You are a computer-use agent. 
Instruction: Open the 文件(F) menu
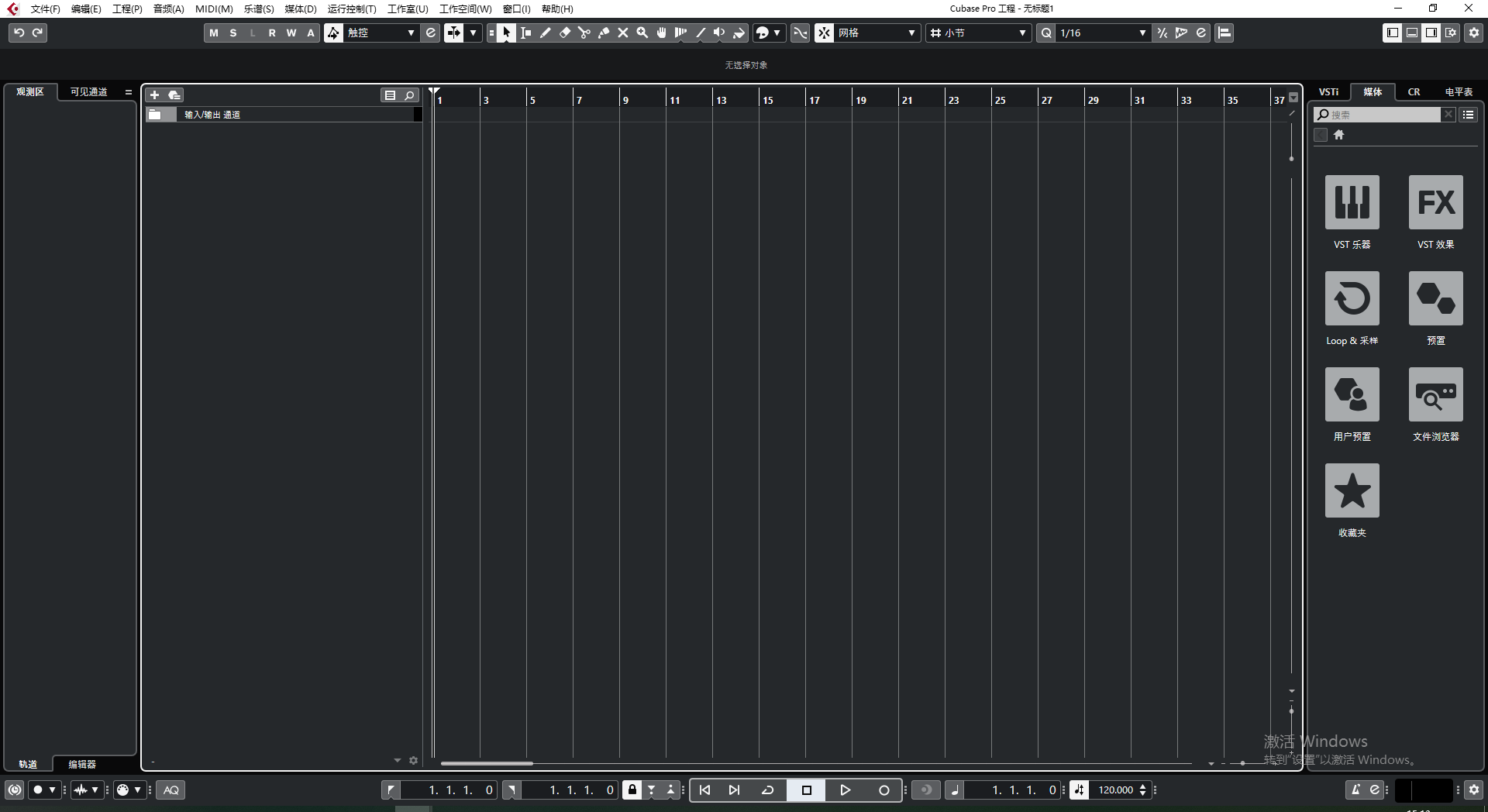(45, 9)
